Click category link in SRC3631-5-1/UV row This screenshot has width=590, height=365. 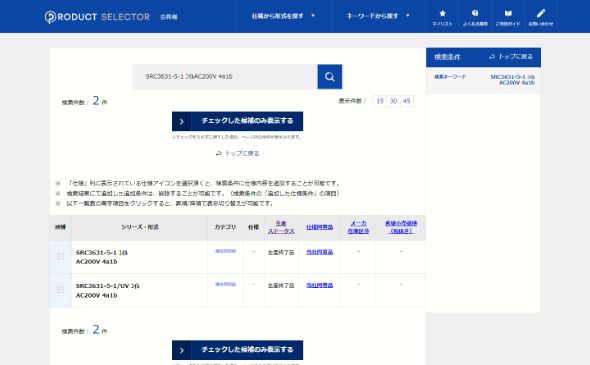pos(225,284)
